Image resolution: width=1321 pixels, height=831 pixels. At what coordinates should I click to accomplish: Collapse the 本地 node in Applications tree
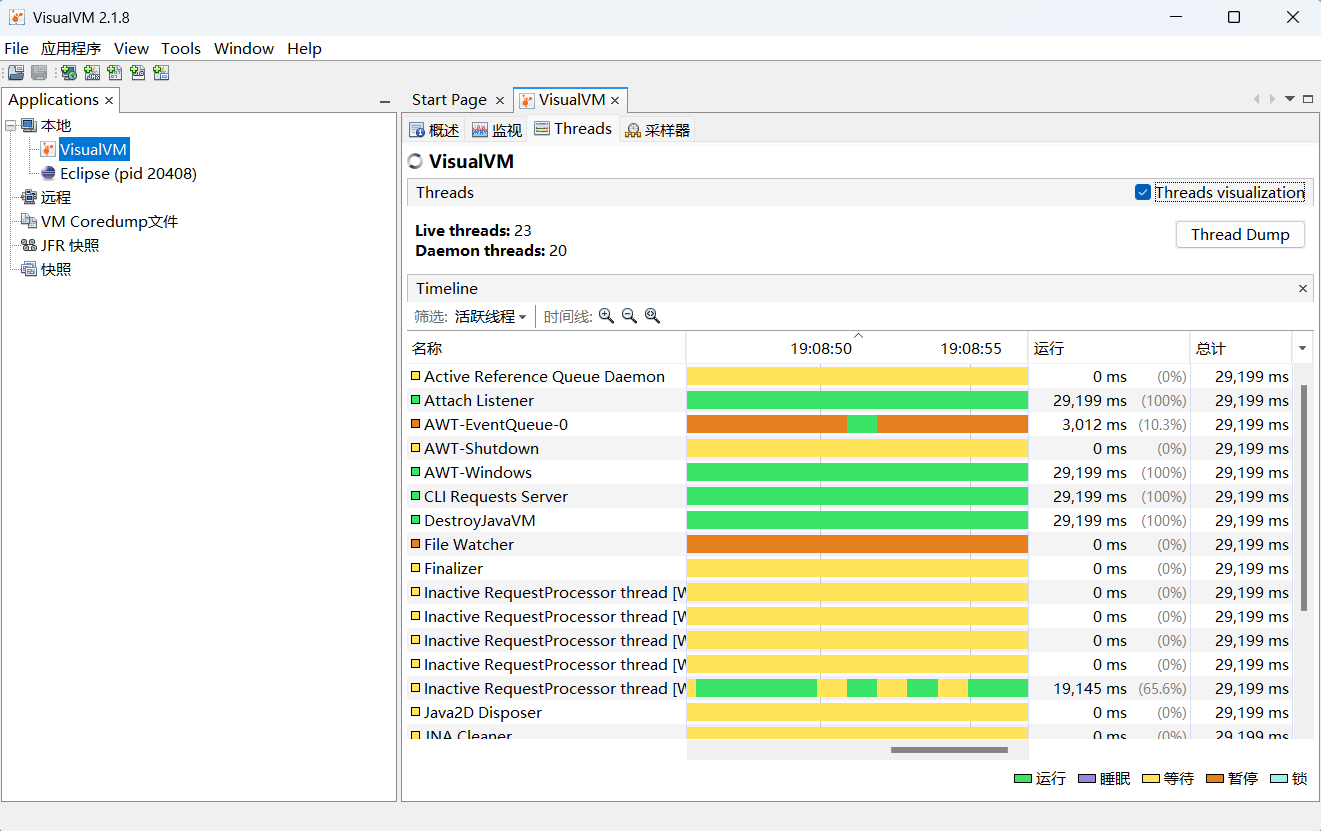coord(11,125)
